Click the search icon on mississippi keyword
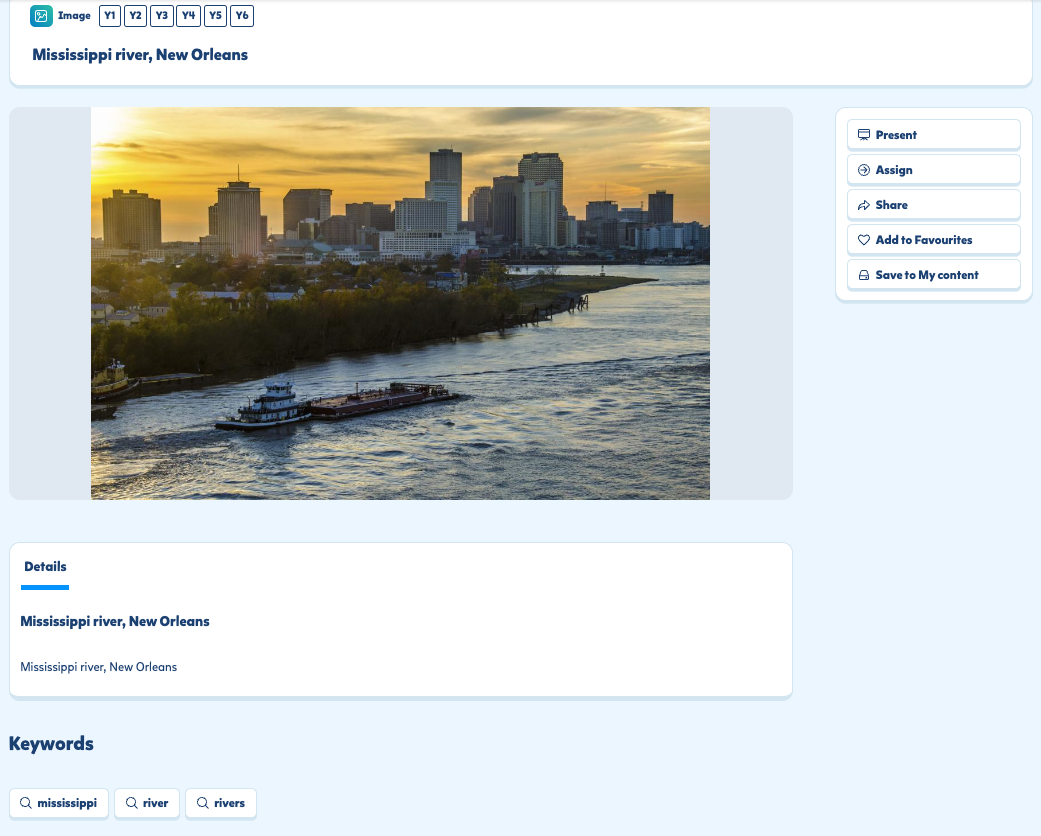 pos(26,803)
